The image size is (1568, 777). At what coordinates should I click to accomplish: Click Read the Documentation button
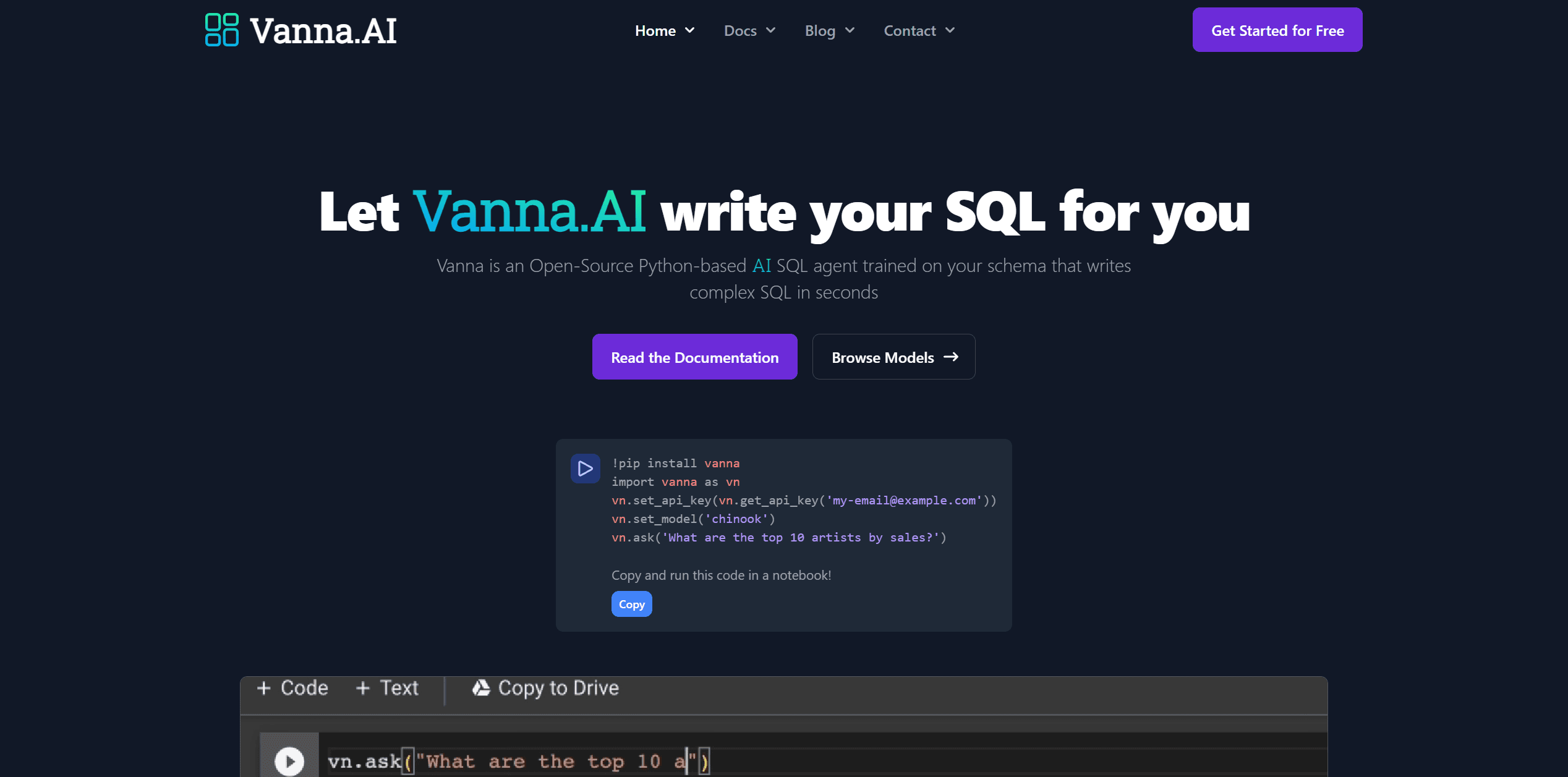695,357
